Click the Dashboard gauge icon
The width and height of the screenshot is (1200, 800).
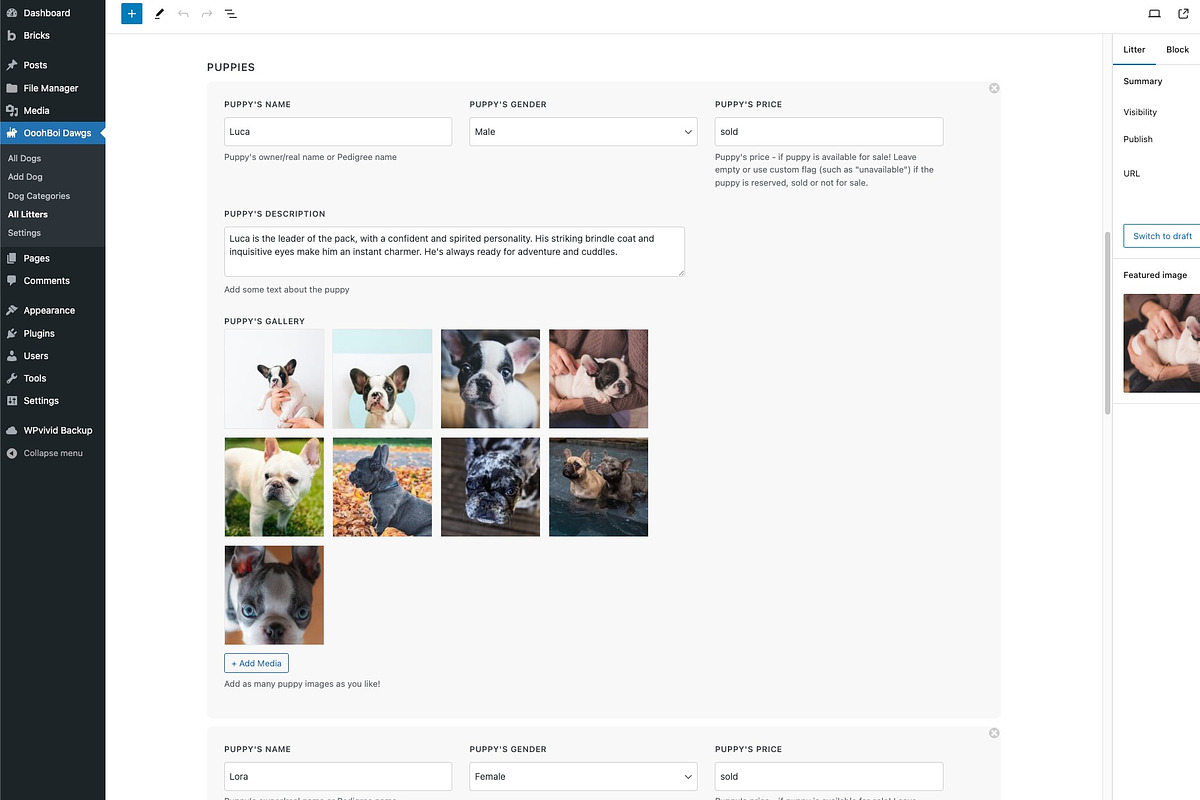12,13
